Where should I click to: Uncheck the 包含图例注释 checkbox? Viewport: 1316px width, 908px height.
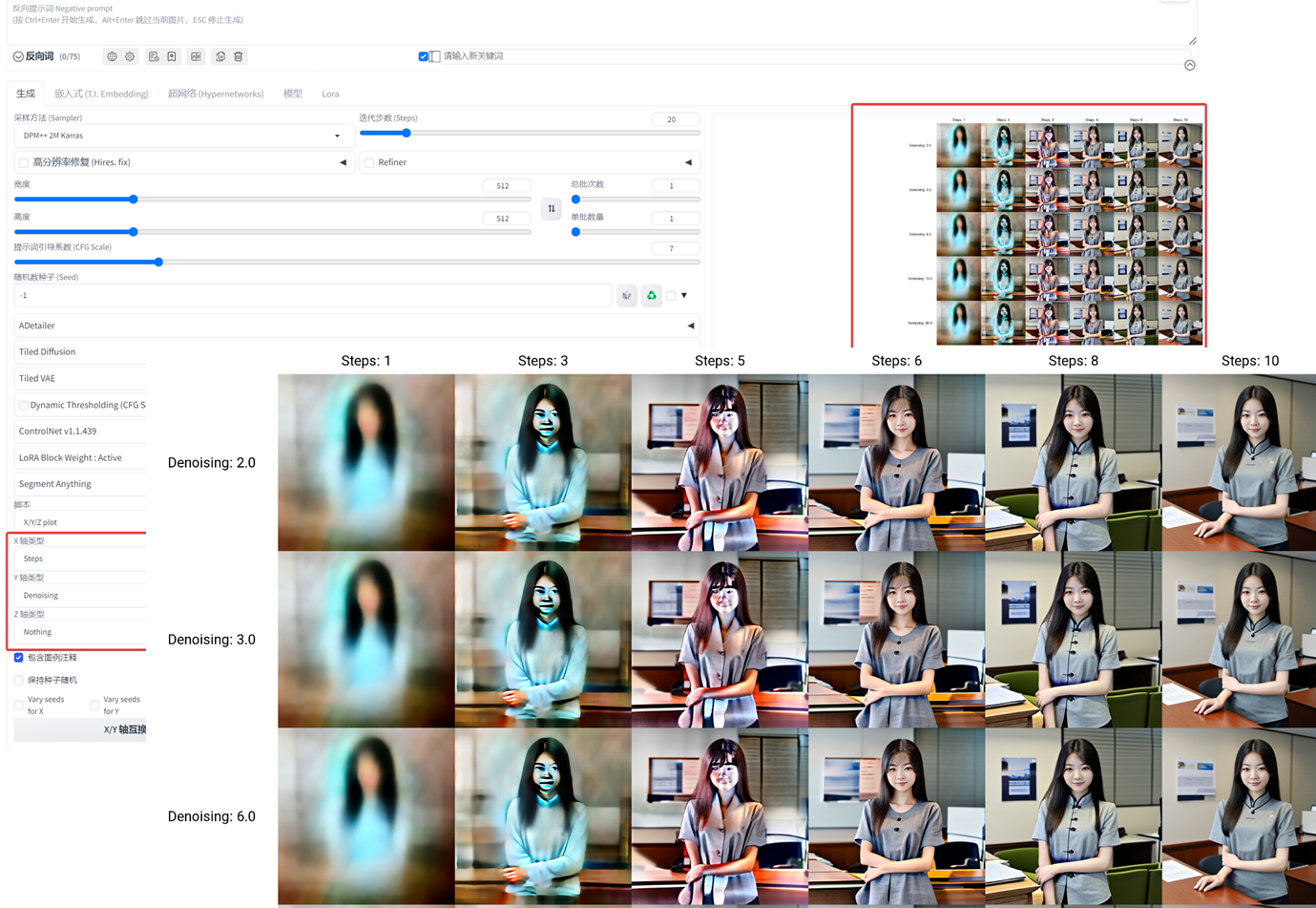point(18,658)
